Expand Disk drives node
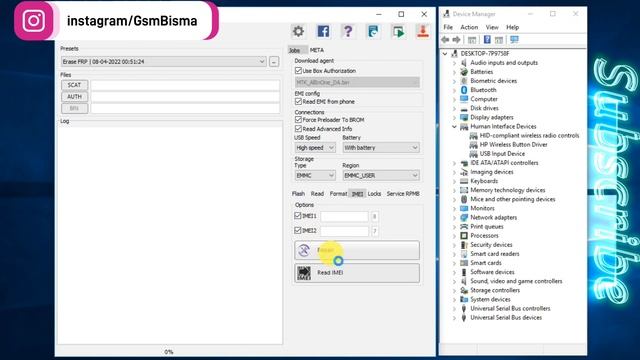Image resolution: width=640 pixels, height=360 pixels. click(x=454, y=108)
